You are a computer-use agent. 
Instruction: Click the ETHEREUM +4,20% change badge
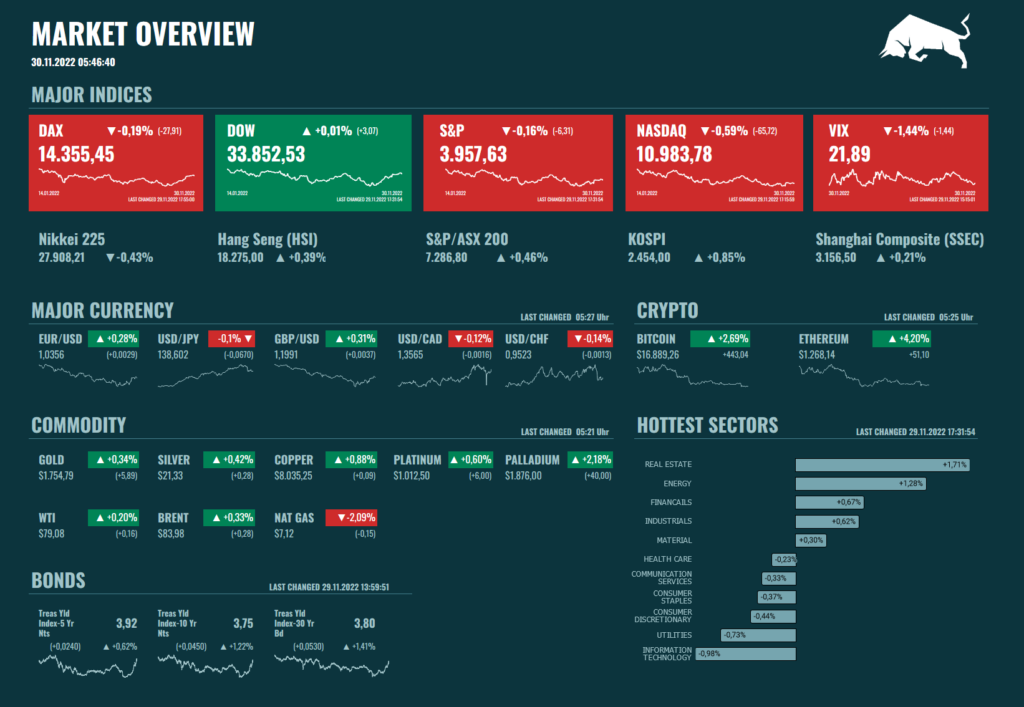pyautogui.click(x=901, y=339)
